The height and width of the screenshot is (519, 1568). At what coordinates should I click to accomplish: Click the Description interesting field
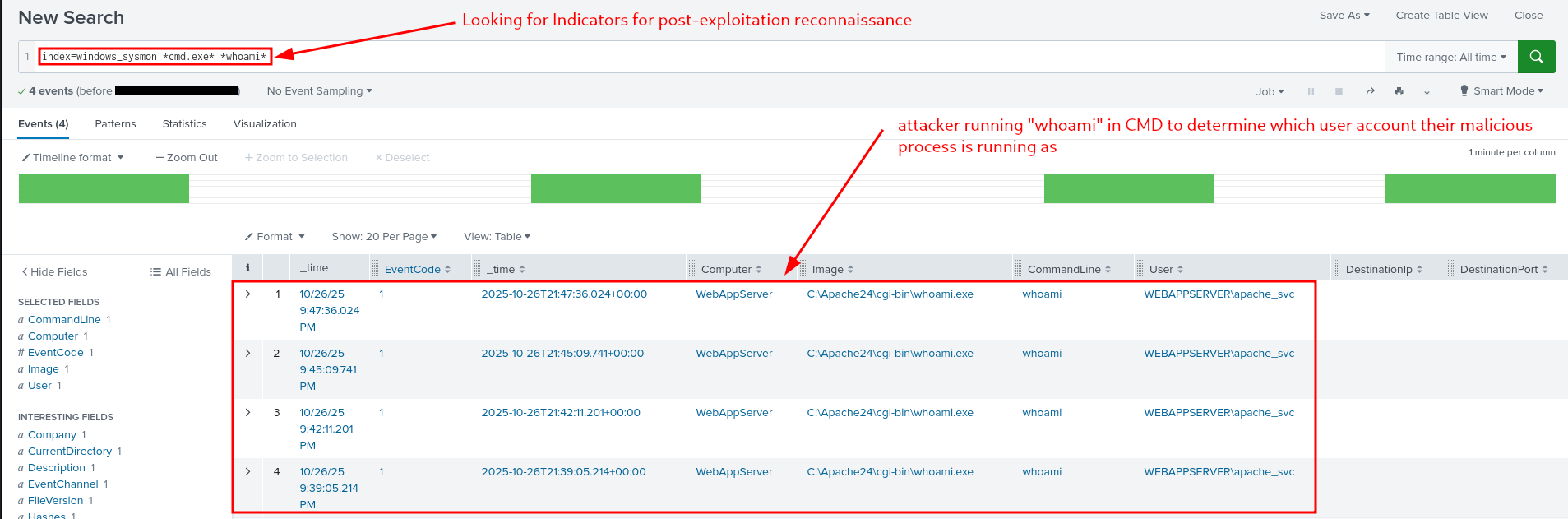pyautogui.click(x=57, y=467)
